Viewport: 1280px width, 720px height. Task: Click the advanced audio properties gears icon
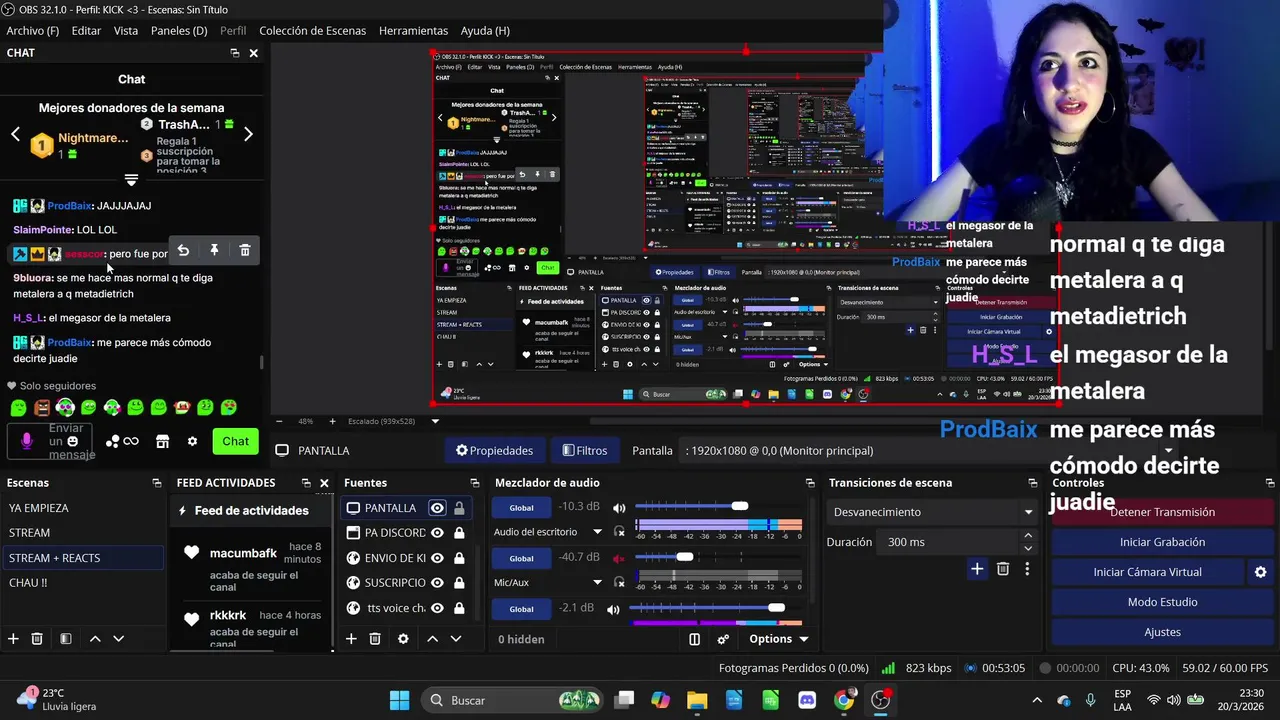click(x=723, y=639)
